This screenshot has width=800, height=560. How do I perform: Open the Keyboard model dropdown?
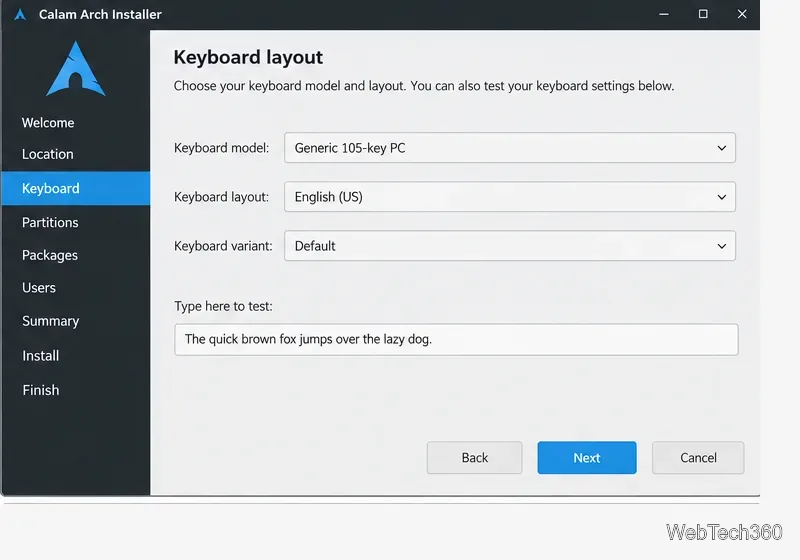510,148
